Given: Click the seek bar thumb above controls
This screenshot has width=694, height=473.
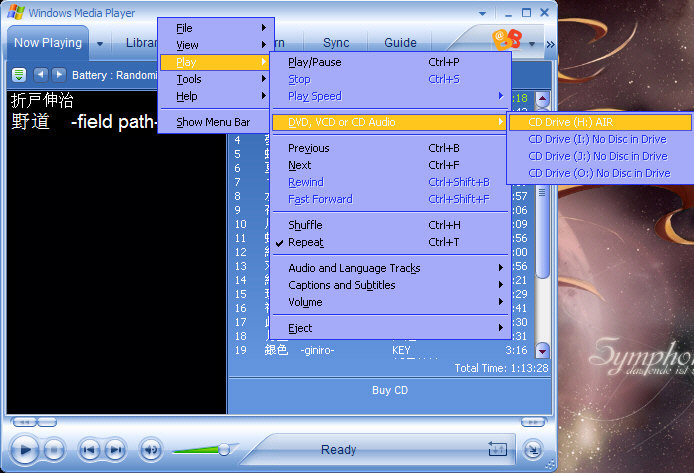Looking at the screenshot, I should coord(46,422).
